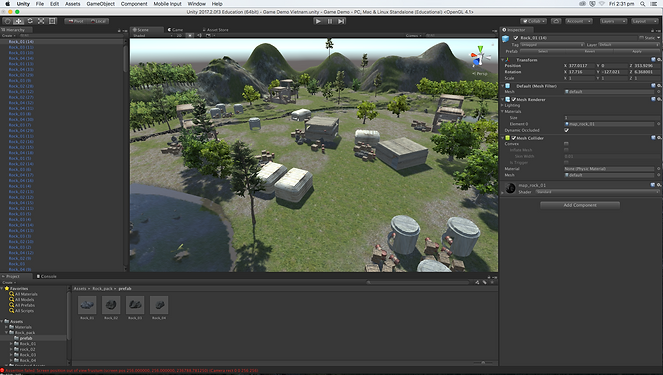Click the scene orientation gizmo
Screen dimensions: 663x375
(x=479, y=57)
